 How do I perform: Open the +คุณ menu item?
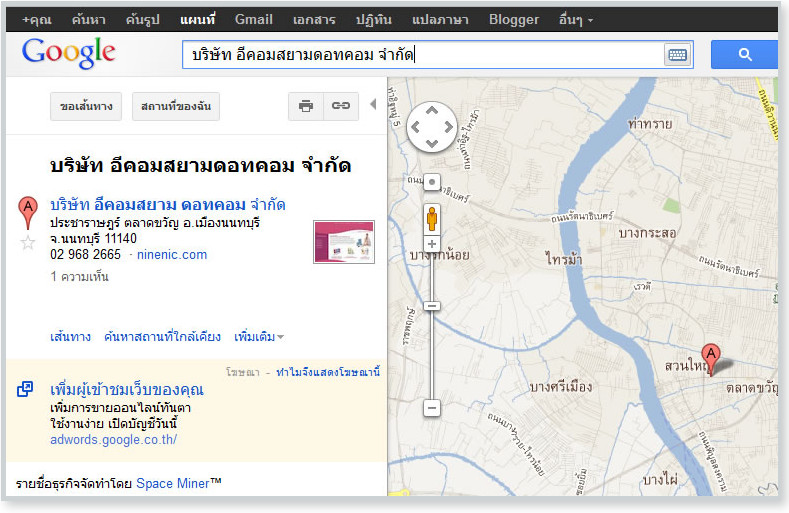point(37,20)
